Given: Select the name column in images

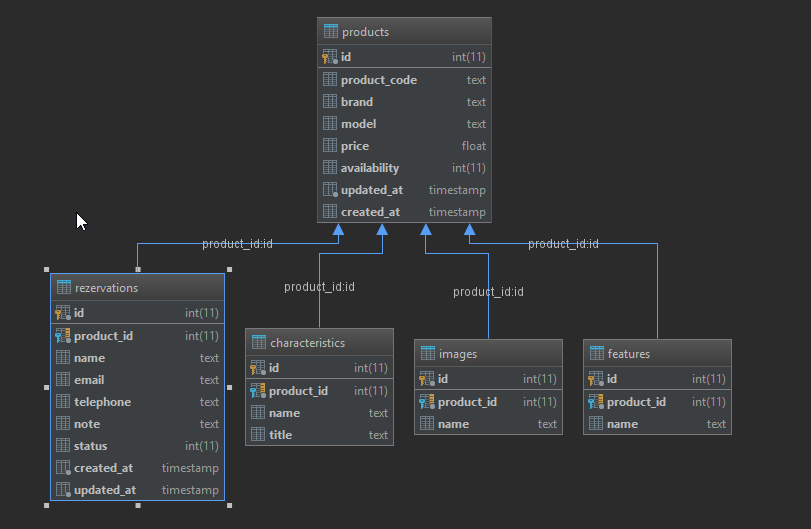Looking at the screenshot, I should click(x=454, y=424).
